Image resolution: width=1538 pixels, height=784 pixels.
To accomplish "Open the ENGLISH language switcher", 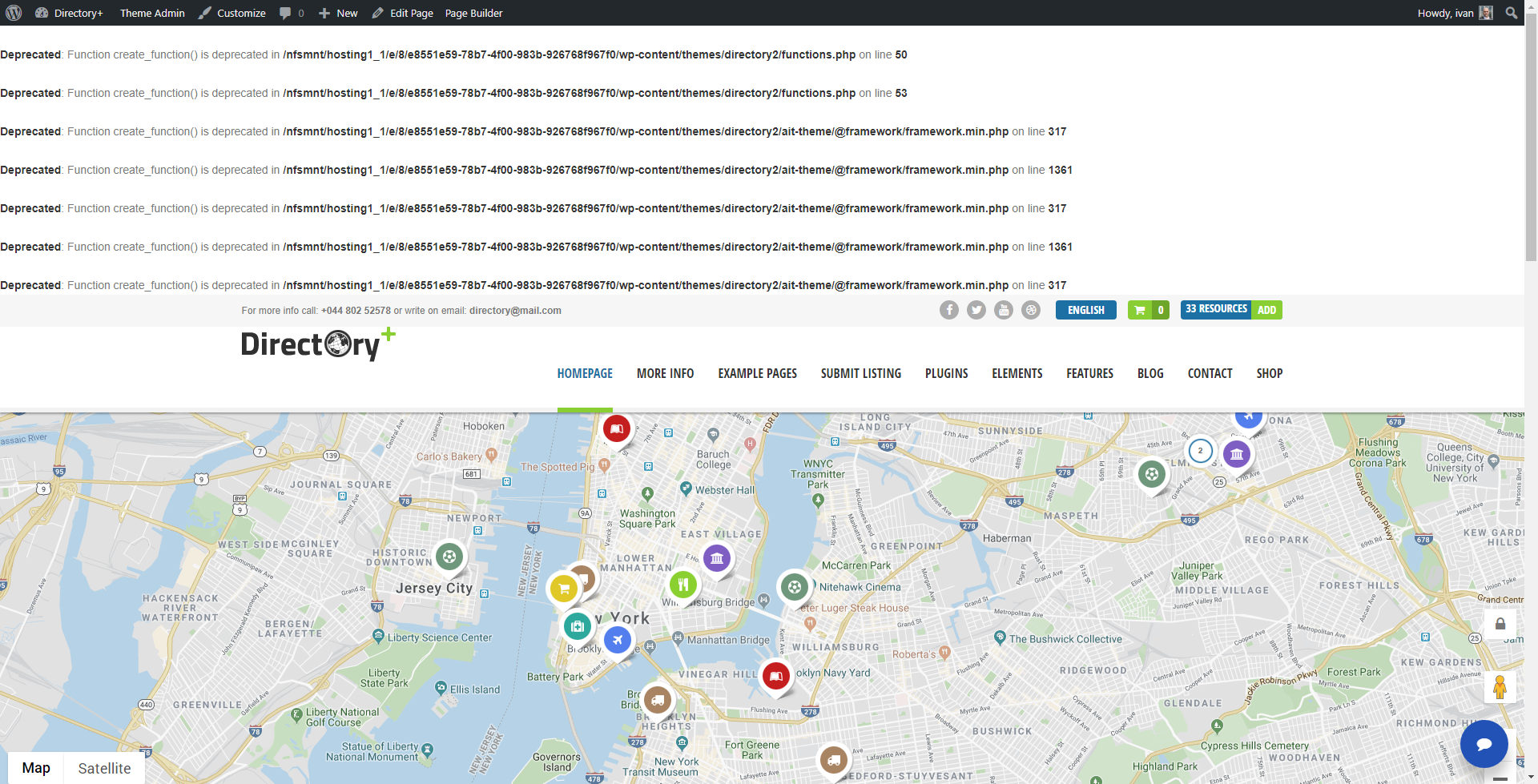I will coord(1086,310).
